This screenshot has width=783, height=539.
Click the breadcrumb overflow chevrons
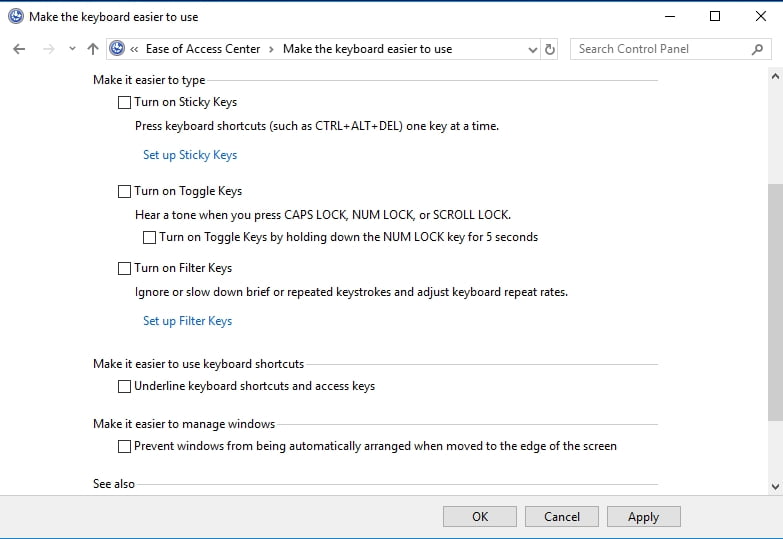(134, 49)
